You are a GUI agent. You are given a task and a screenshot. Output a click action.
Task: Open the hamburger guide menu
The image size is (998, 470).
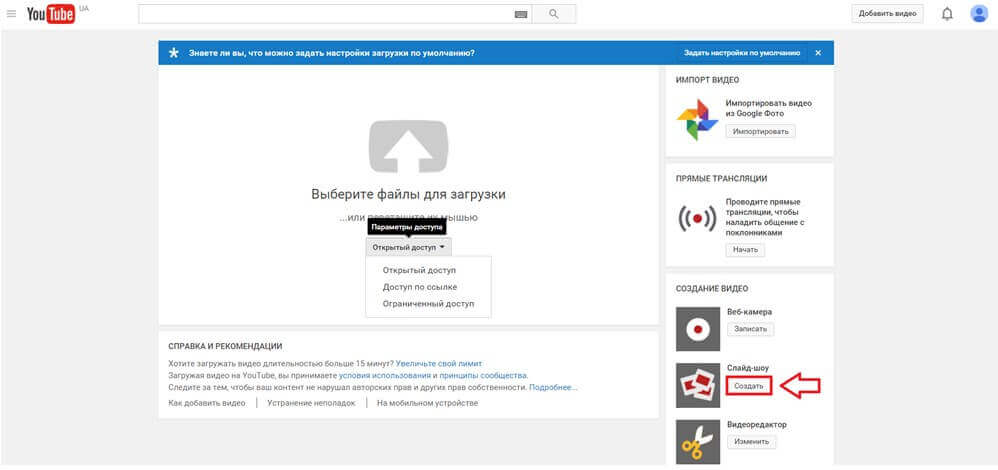[x=12, y=14]
